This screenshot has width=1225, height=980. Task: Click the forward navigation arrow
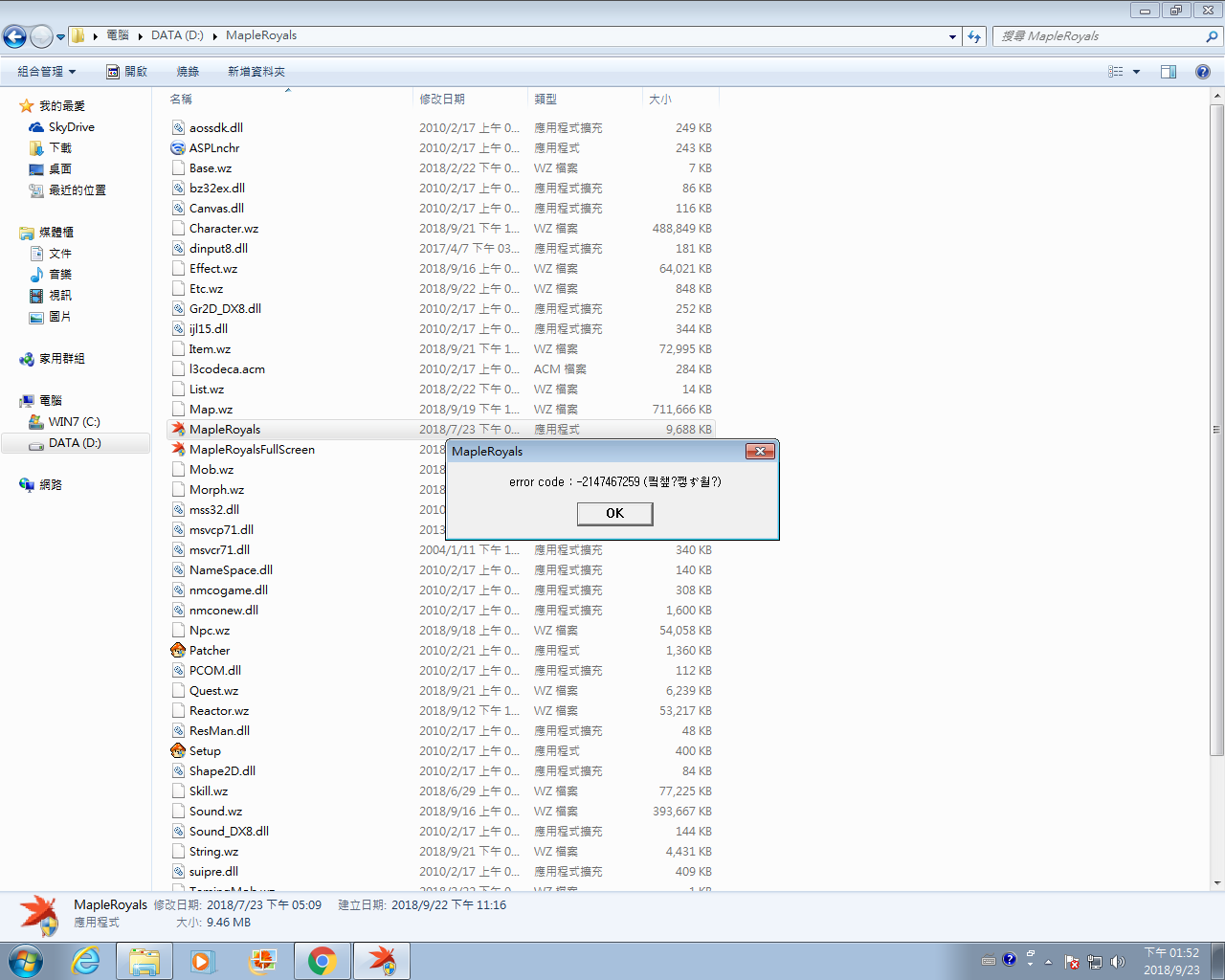[x=41, y=36]
